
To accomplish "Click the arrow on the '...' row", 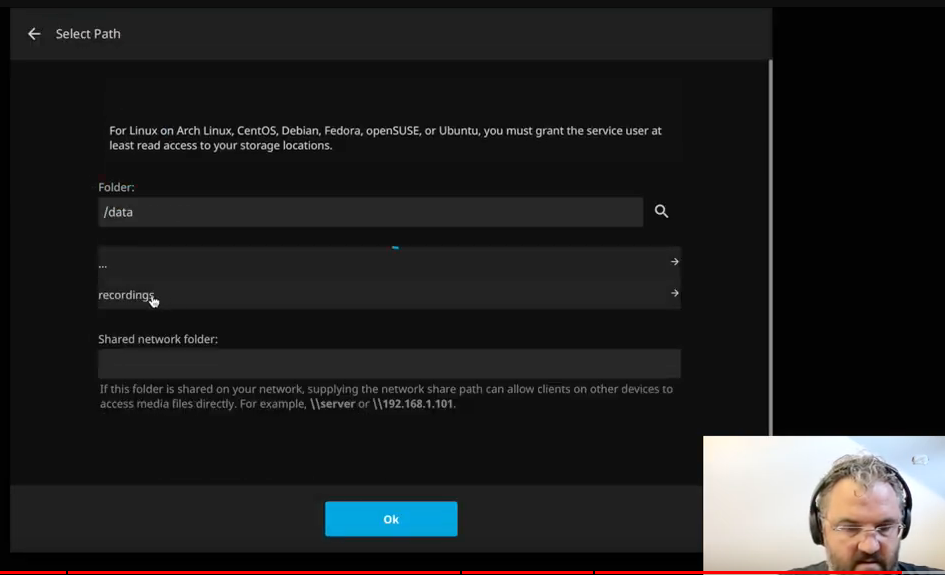I will coord(674,262).
